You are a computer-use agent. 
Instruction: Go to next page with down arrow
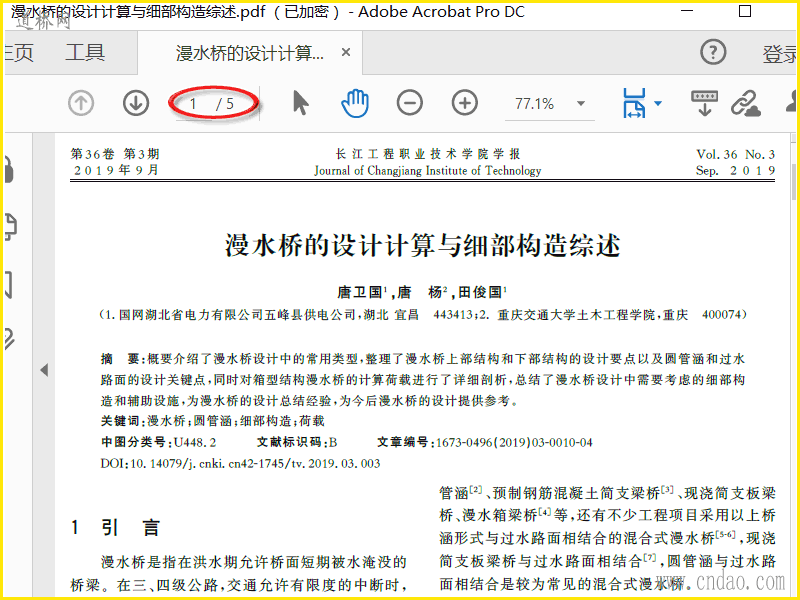click(x=136, y=104)
